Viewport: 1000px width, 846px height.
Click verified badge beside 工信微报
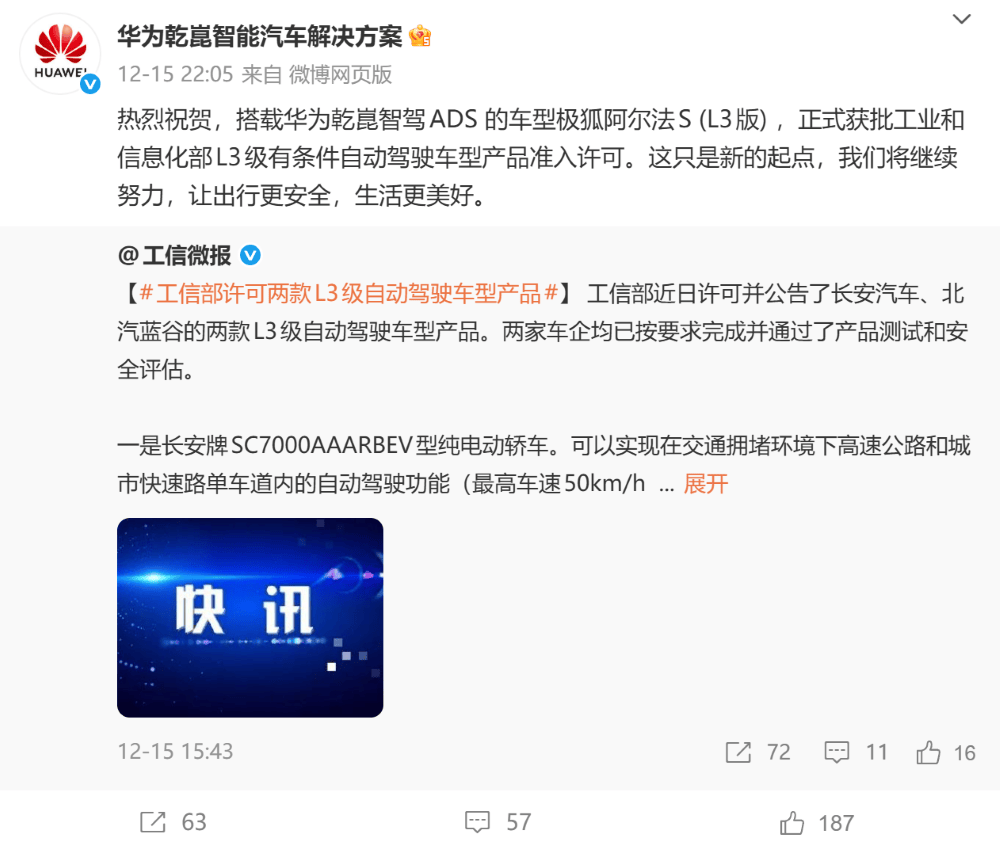(250, 256)
